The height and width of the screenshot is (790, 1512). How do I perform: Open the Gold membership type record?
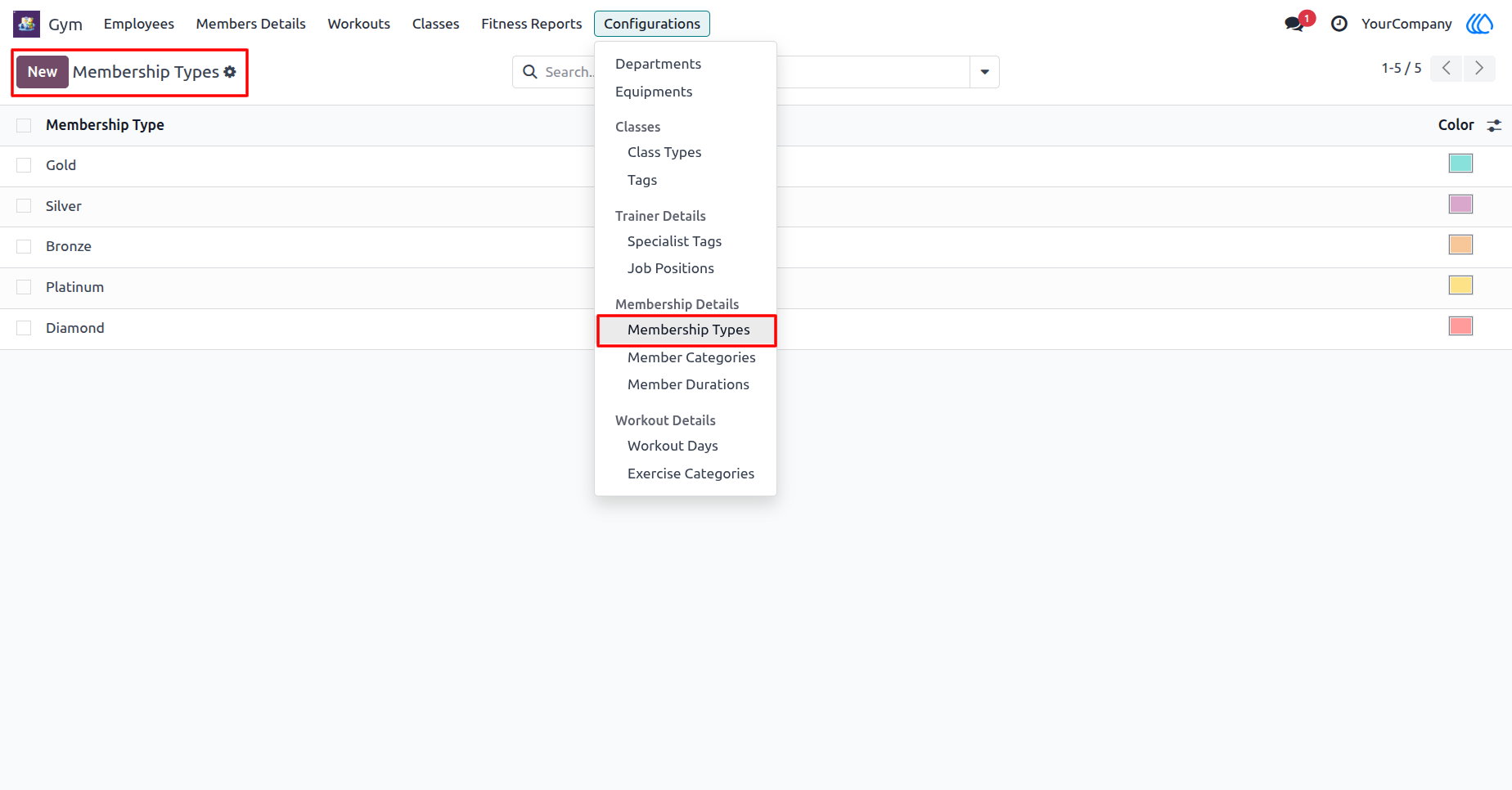point(61,165)
